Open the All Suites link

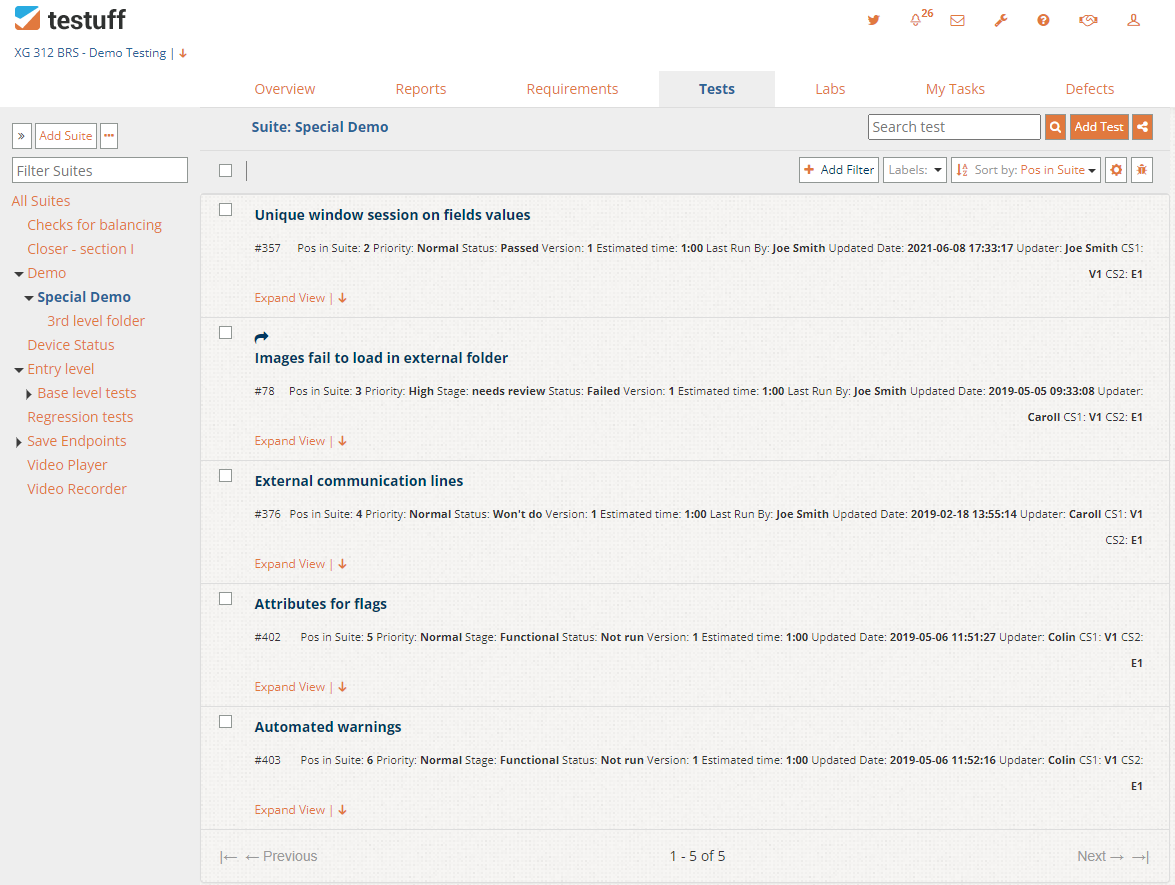click(40, 201)
